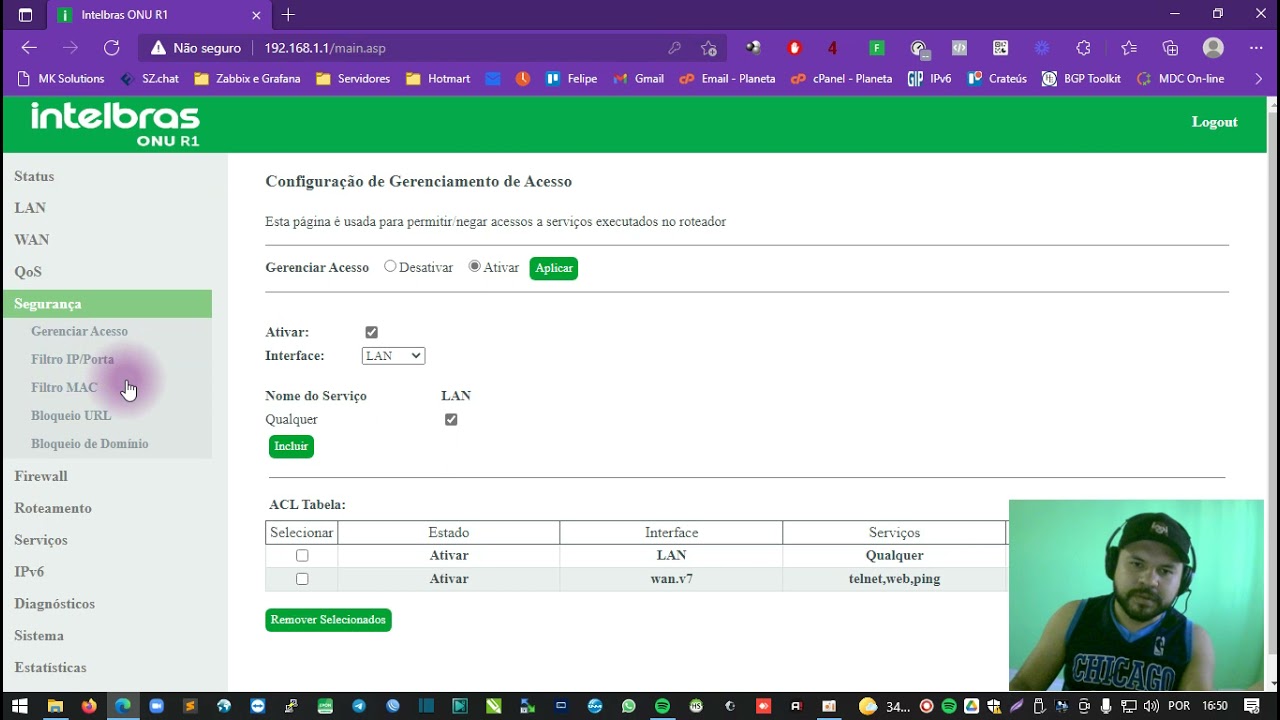Open the Roteamento menu
Image resolution: width=1280 pixels, height=720 pixels.
click(53, 508)
